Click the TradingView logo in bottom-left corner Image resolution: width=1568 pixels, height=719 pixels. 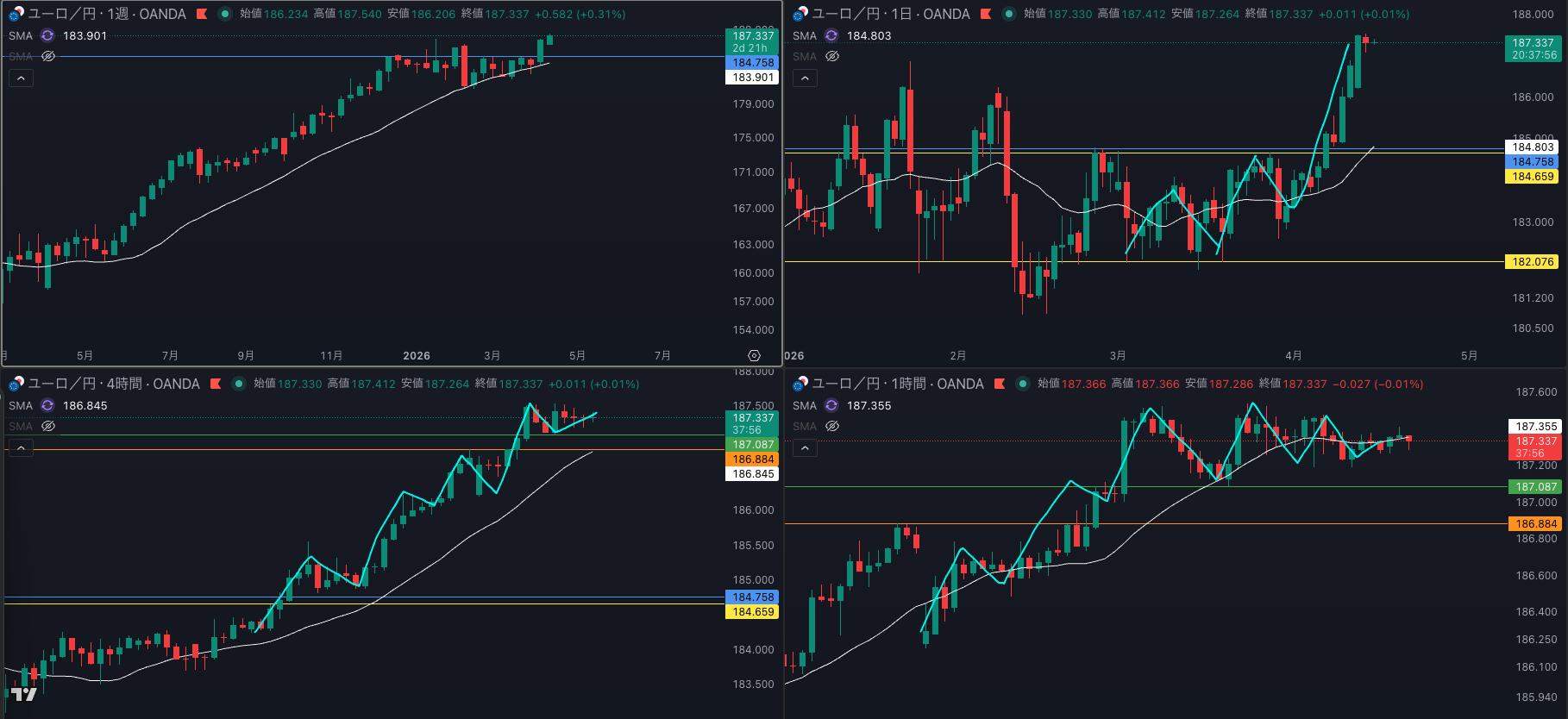coord(23,694)
